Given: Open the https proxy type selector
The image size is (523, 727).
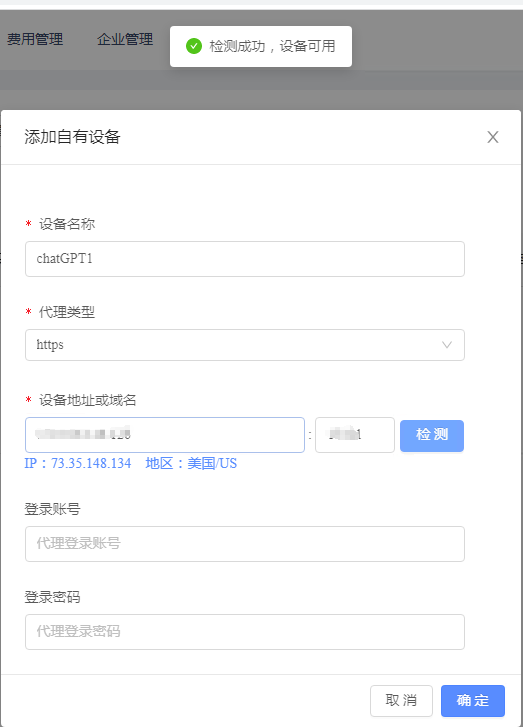Looking at the screenshot, I should click(245, 345).
